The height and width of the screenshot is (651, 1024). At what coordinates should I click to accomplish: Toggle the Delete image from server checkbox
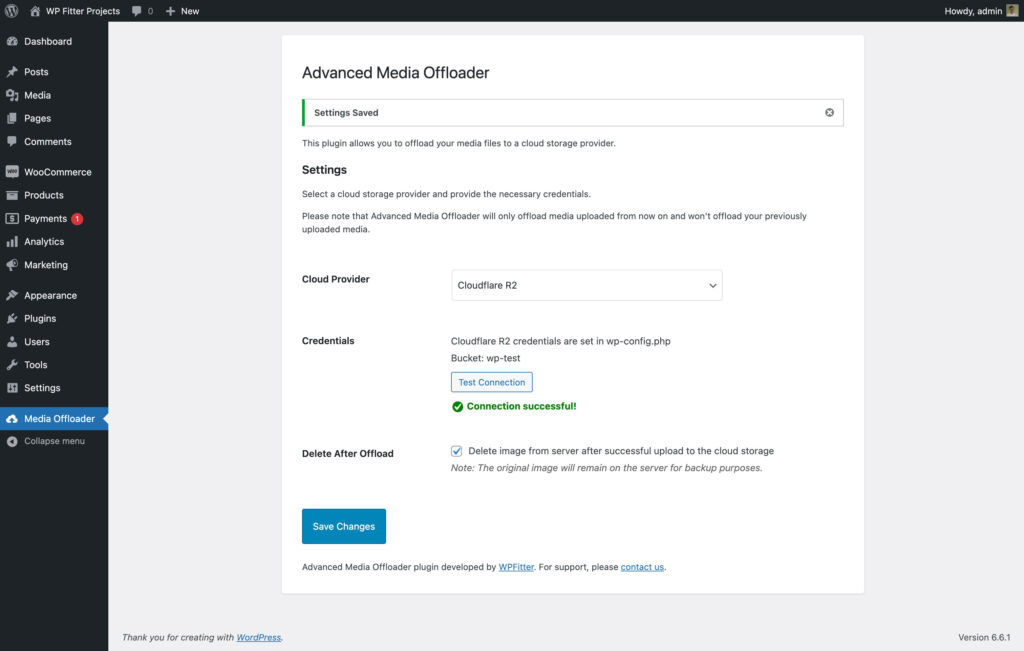pos(457,451)
